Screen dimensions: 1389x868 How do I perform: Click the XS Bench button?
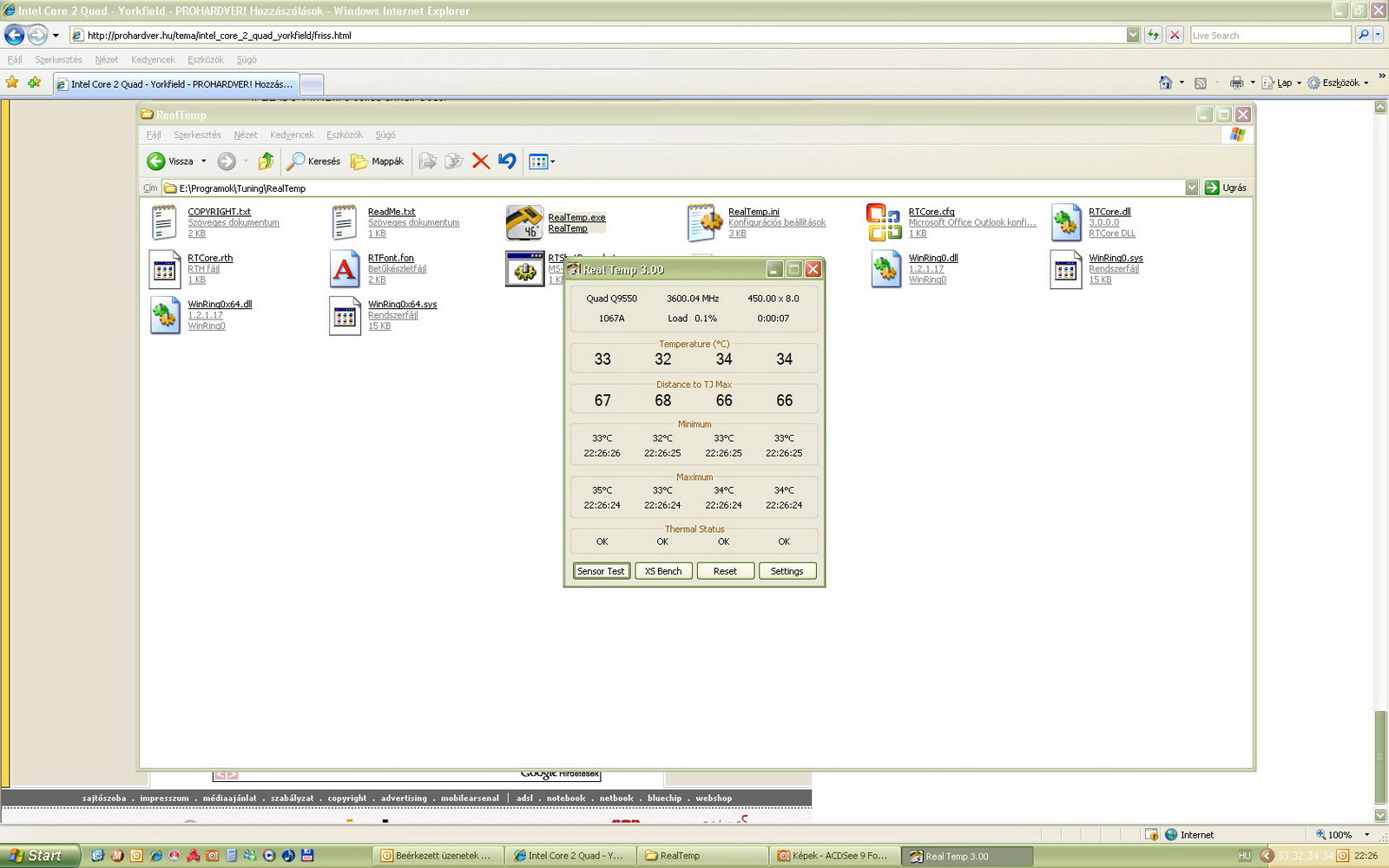[x=663, y=571]
